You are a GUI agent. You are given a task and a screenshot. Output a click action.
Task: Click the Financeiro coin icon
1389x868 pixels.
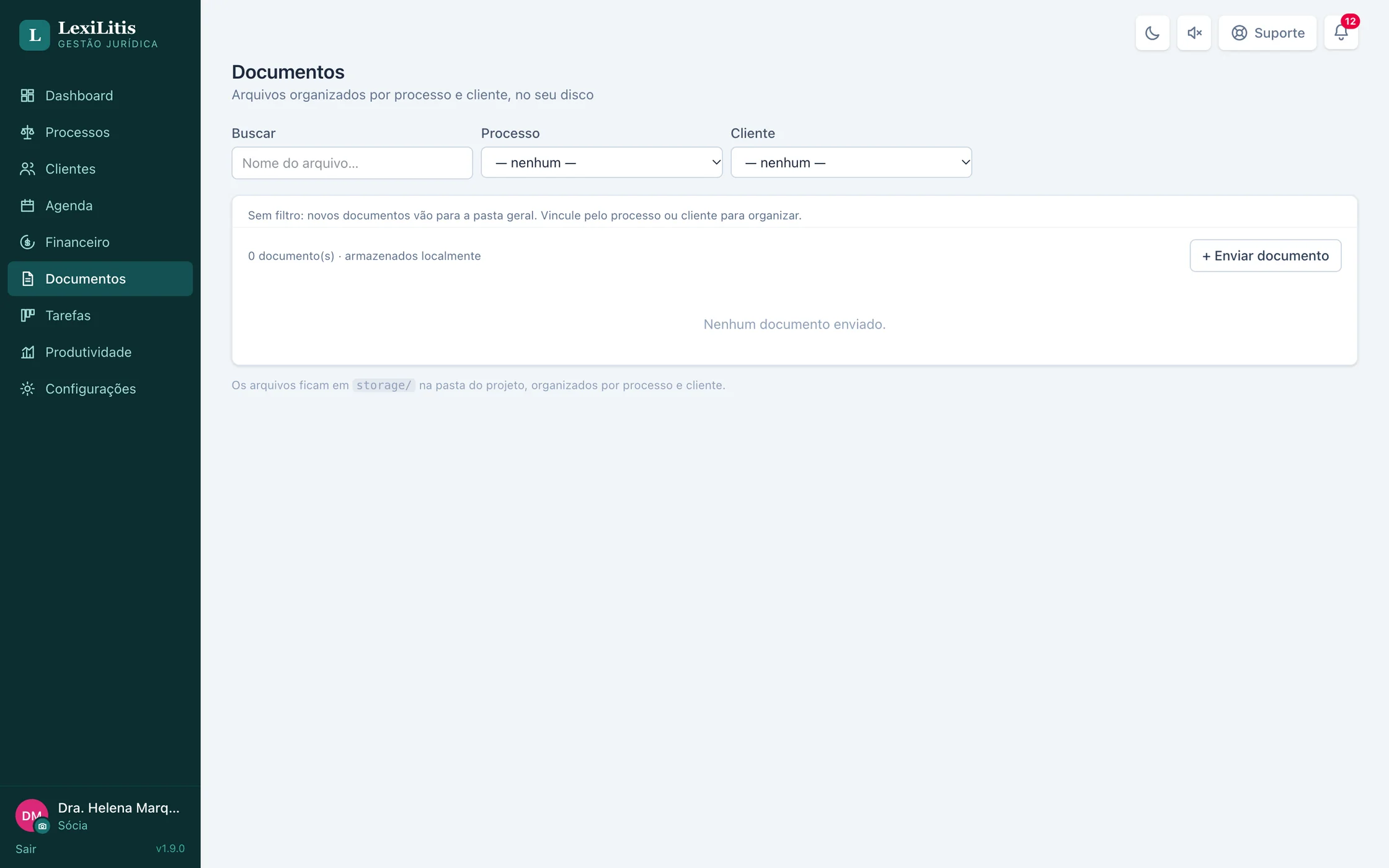(27, 242)
